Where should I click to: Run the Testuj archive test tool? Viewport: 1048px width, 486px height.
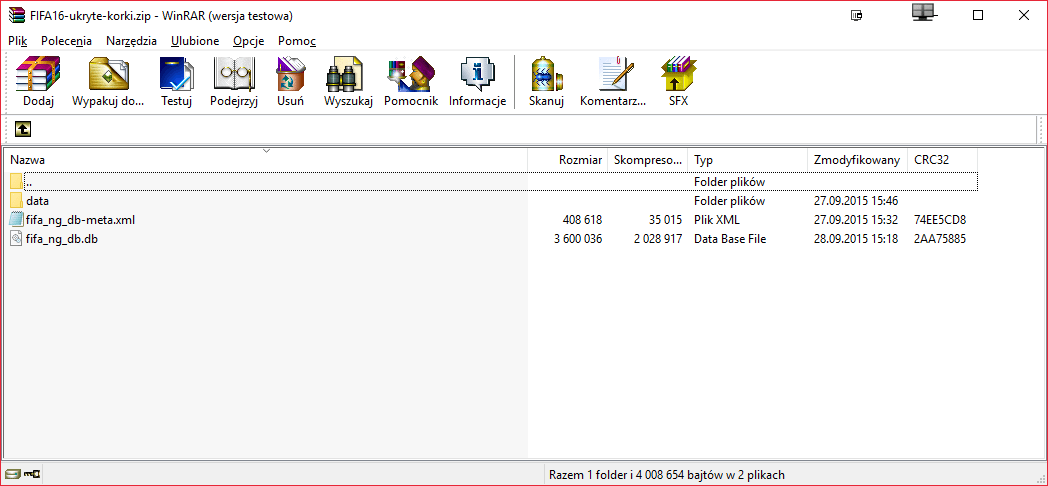click(177, 82)
